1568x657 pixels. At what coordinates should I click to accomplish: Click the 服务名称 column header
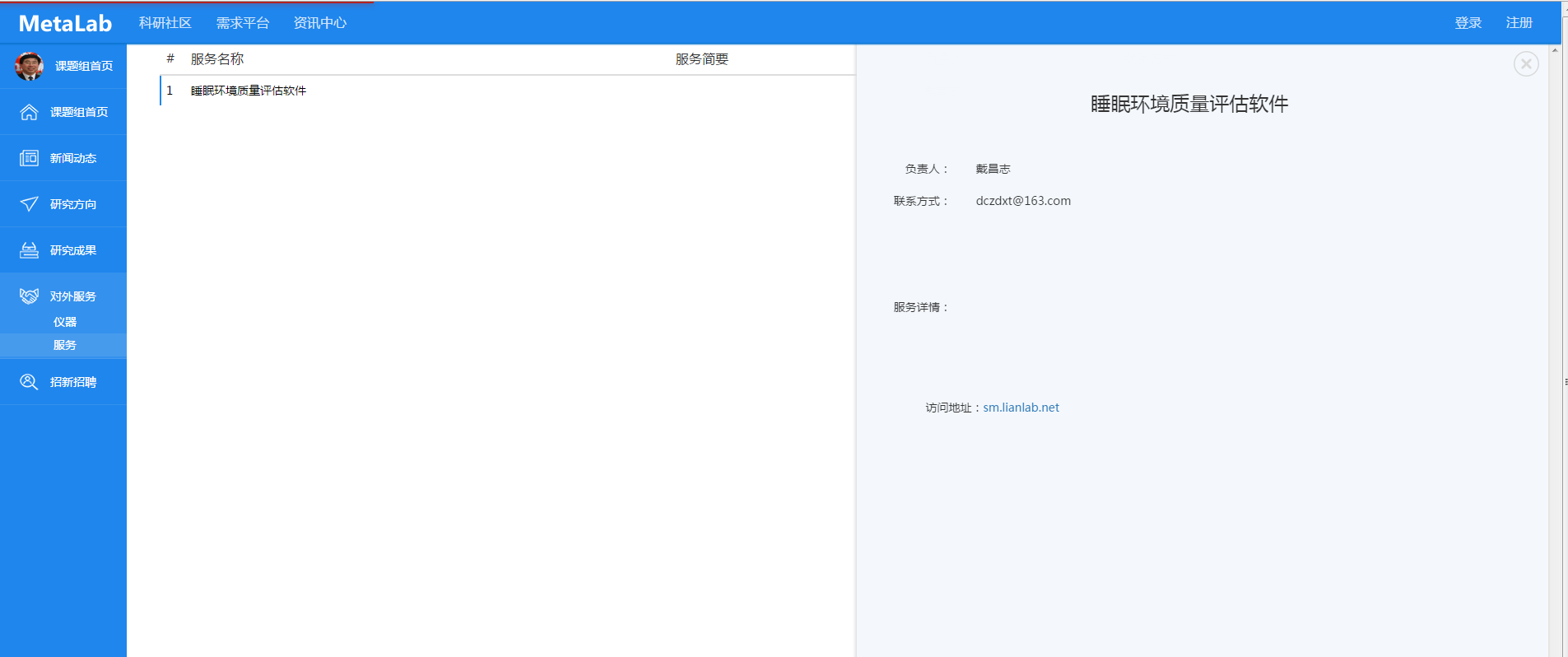pos(217,59)
